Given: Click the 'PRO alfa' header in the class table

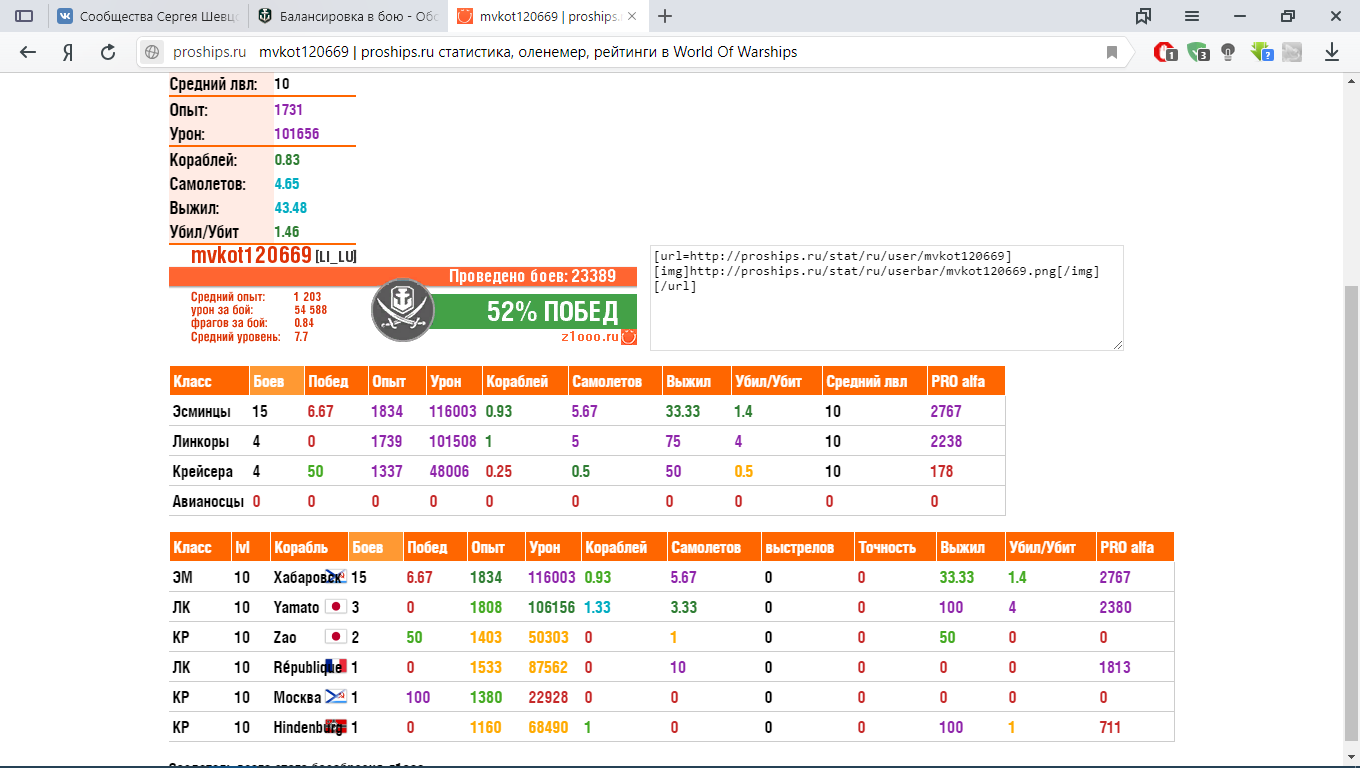Looking at the screenshot, I should point(957,381).
